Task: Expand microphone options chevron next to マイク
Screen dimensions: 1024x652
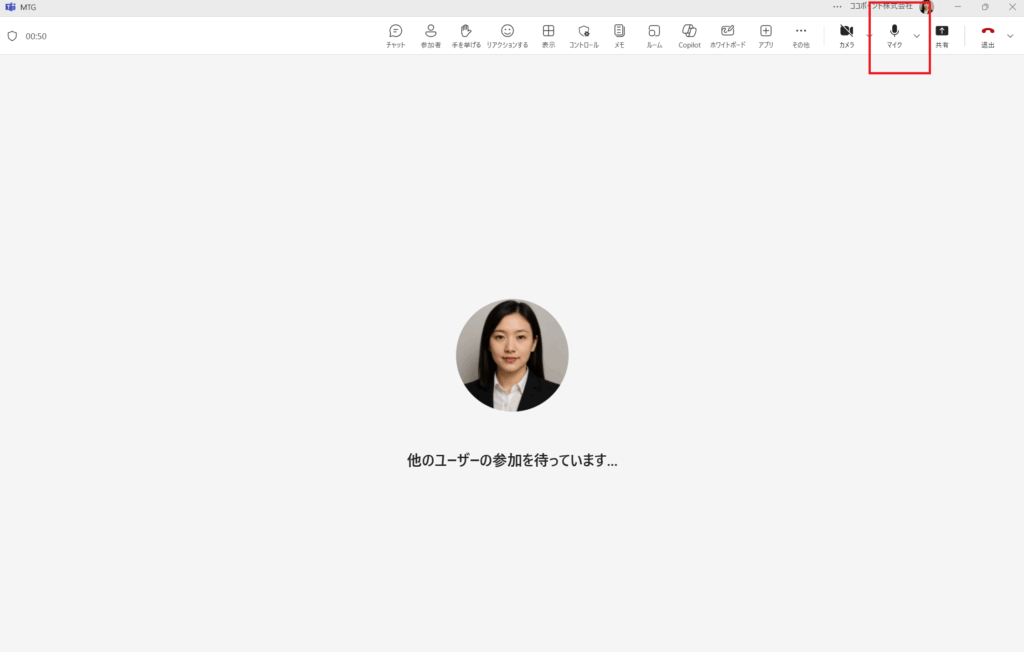Action: point(917,36)
